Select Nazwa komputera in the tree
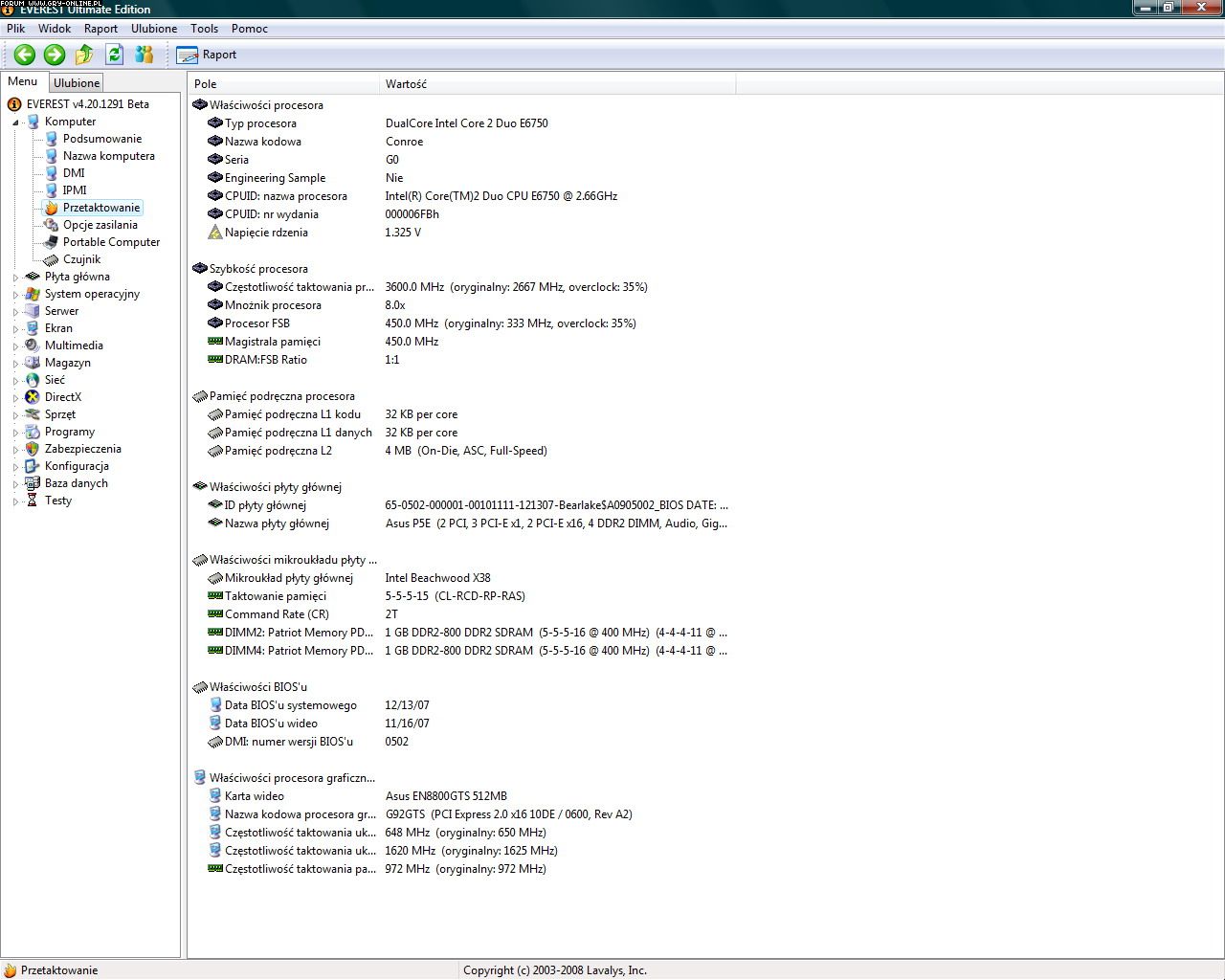Image resolution: width=1225 pixels, height=980 pixels. [x=108, y=156]
